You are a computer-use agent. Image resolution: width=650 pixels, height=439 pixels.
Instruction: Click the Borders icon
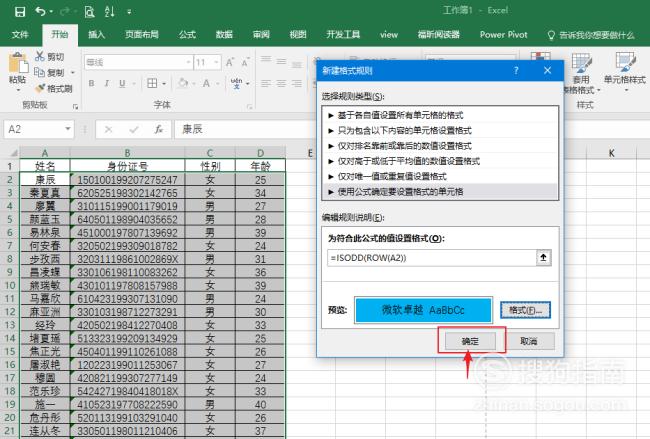152,83
